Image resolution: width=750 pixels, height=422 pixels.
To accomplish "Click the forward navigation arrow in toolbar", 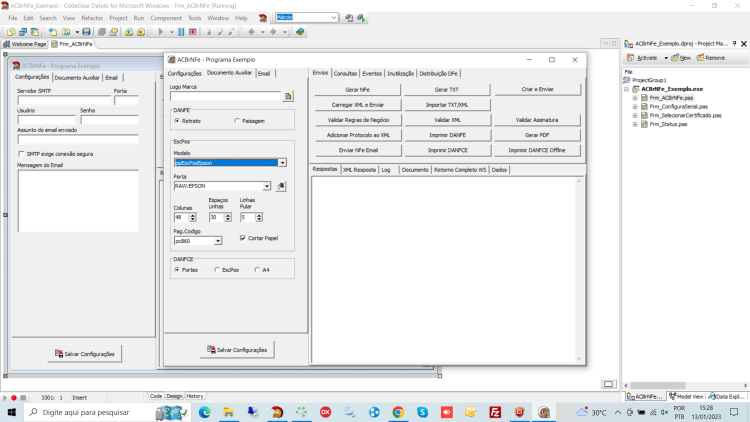I will point(273,32).
